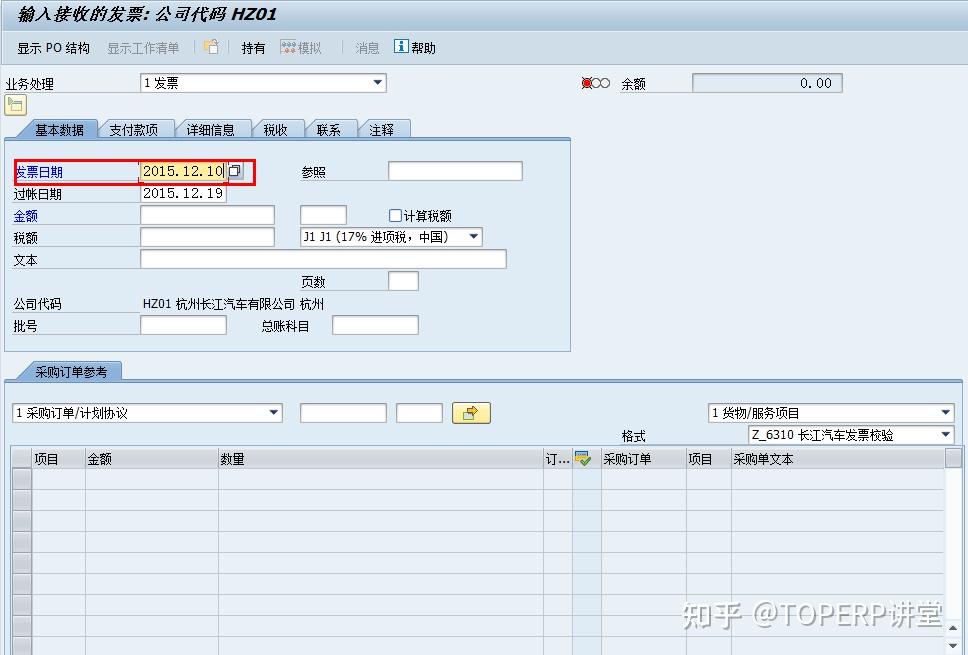968x655 pixels.
Task: Click the first row selector in the table
Action: [22, 479]
